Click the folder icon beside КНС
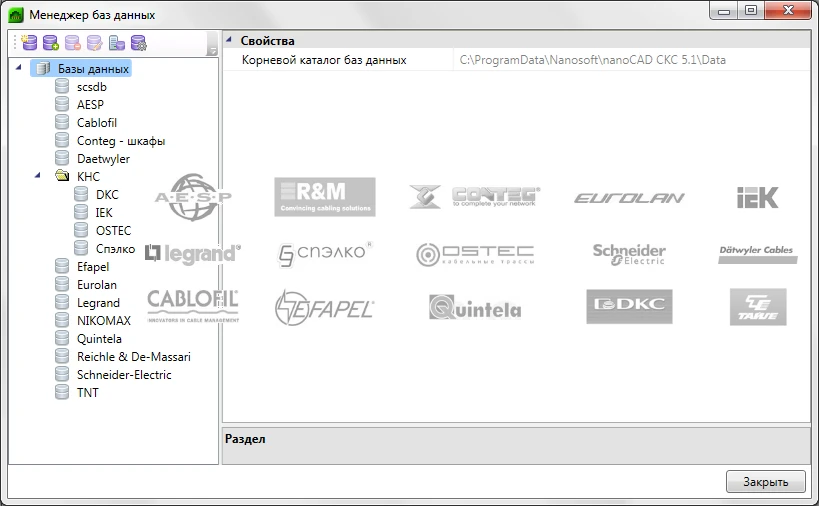This screenshot has height=506, width=819. point(63,177)
